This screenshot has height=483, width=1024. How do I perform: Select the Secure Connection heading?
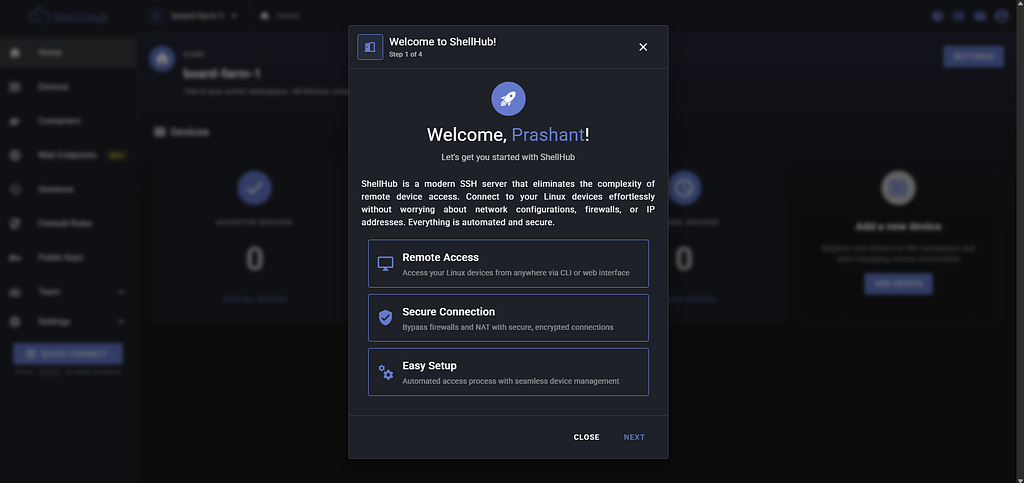tap(449, 311)
